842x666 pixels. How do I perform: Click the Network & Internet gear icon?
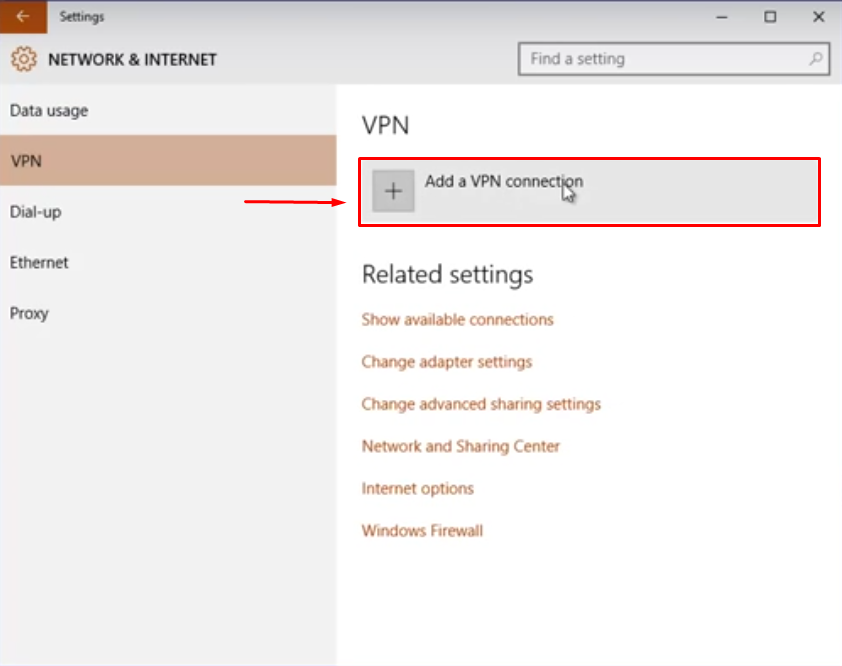24,59
